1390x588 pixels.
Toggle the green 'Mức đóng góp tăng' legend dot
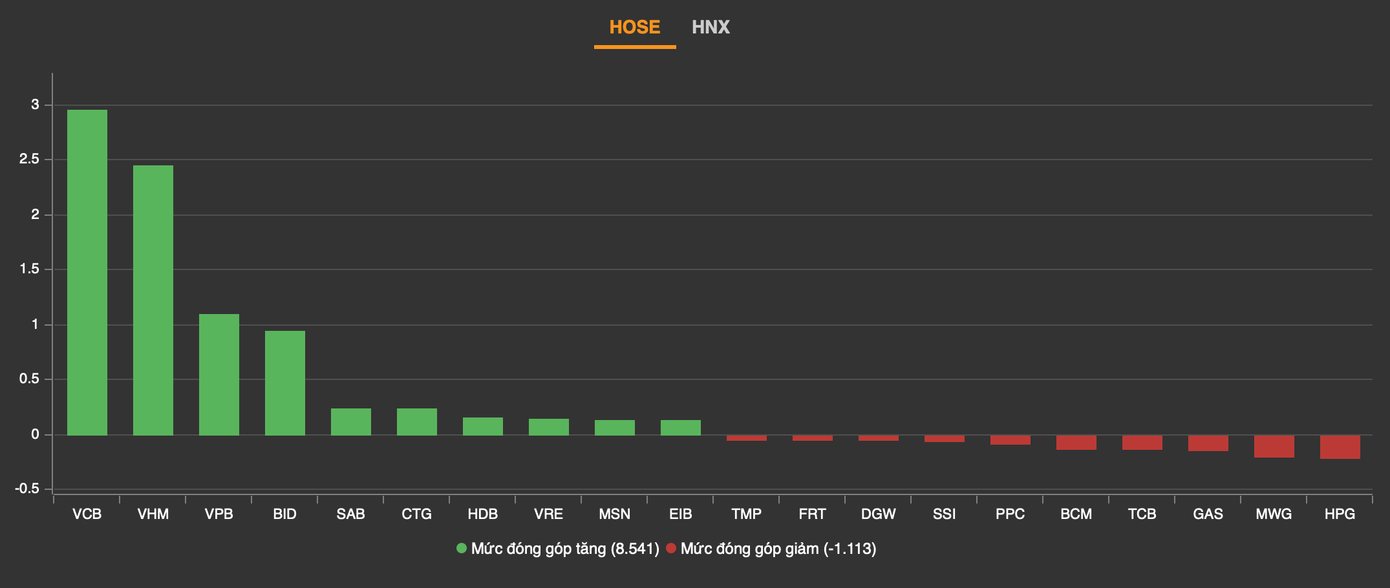coord(462,548)
